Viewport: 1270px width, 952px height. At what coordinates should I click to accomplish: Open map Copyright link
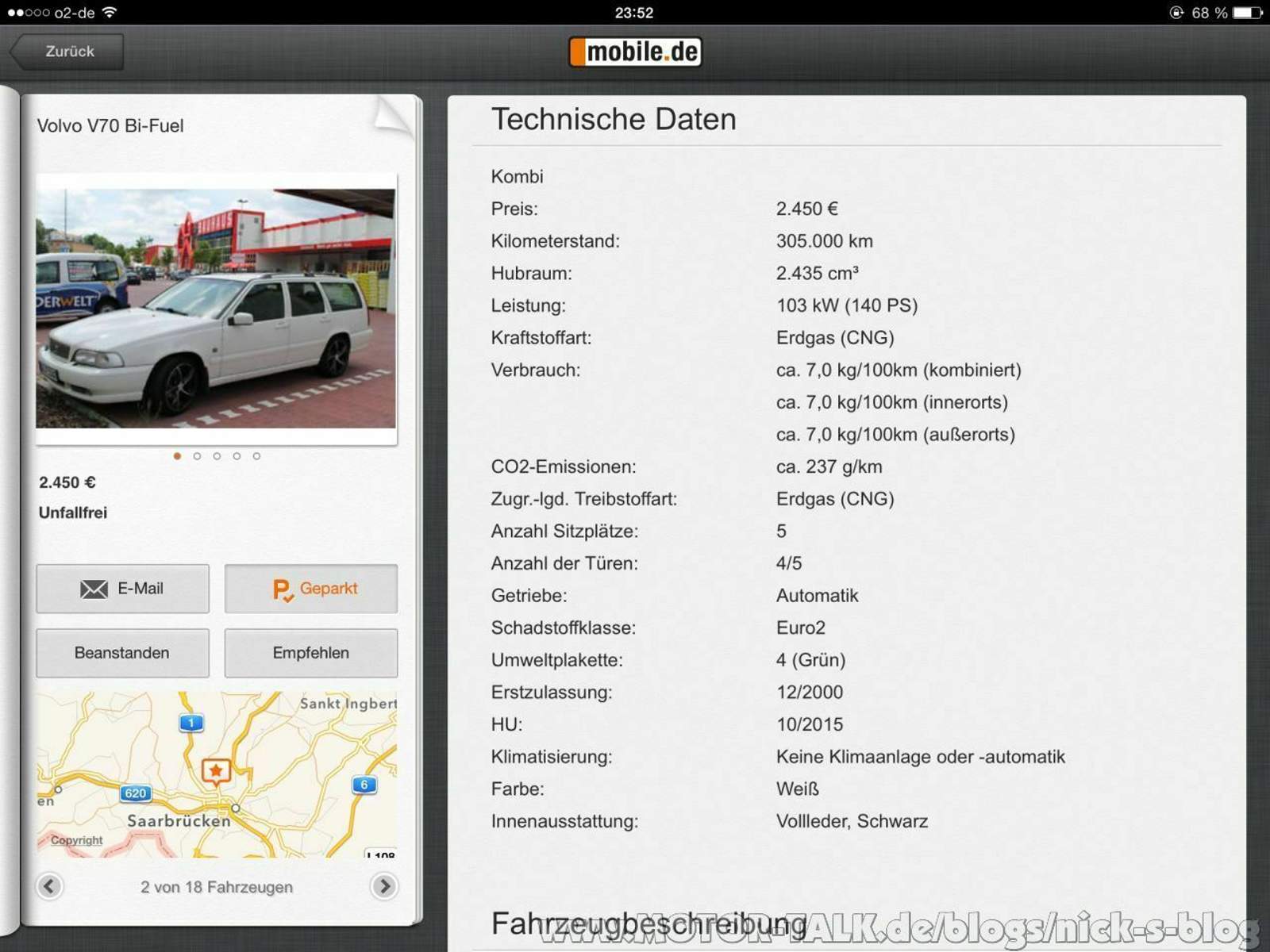tap(76, 840)
